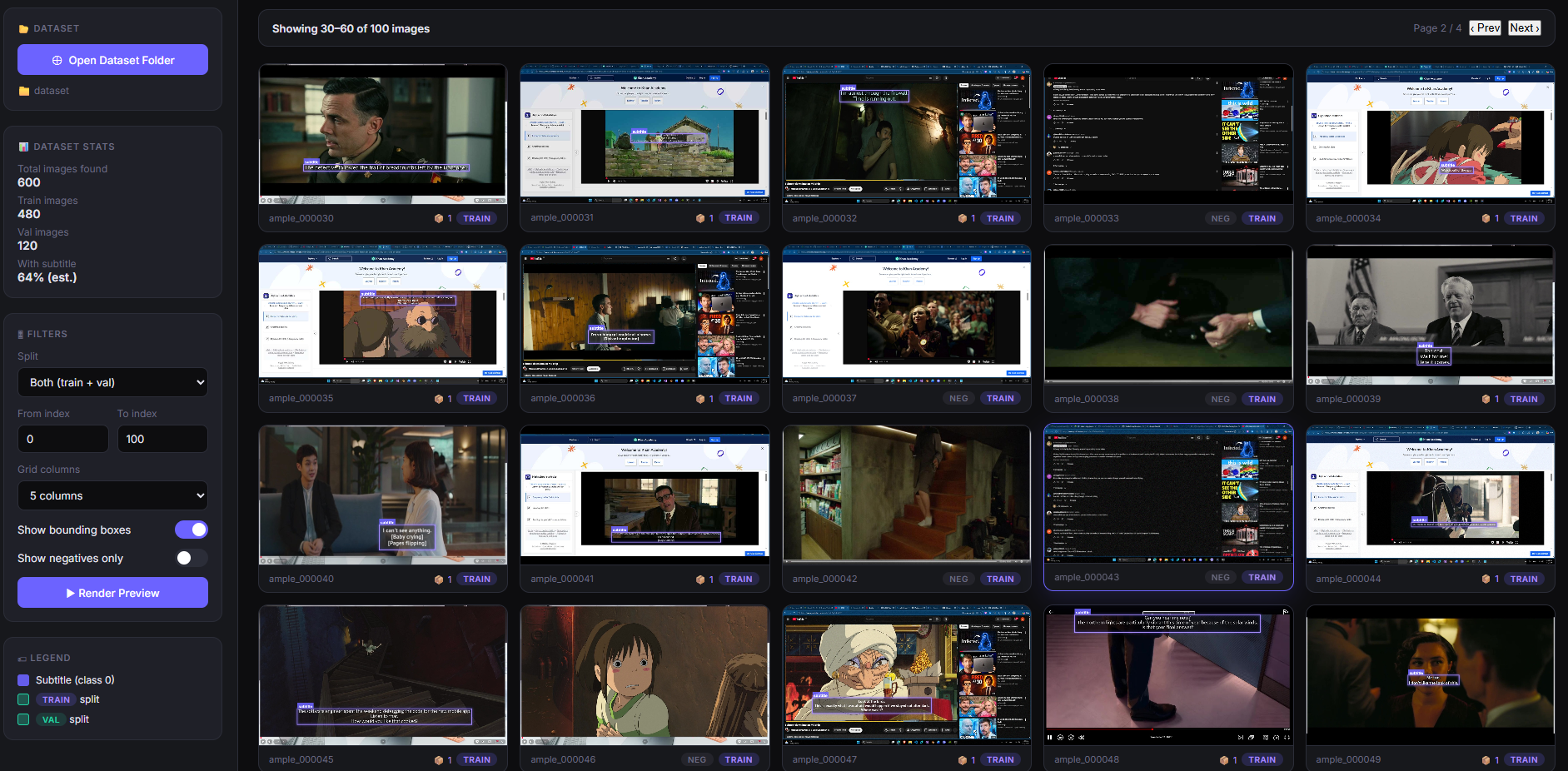Click the NEG badge on ample_000033
1568x771 pixels.
(x=1220, y=218)
